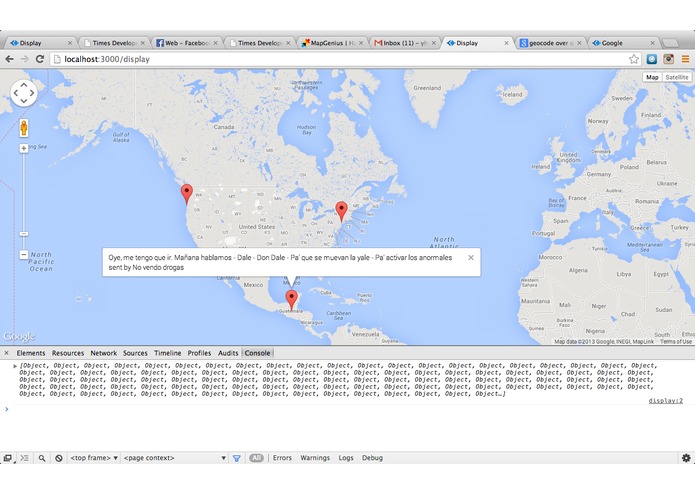Filter console by Errors
The height and width of the screenshot is (494, 695).
tap(282, 458)
